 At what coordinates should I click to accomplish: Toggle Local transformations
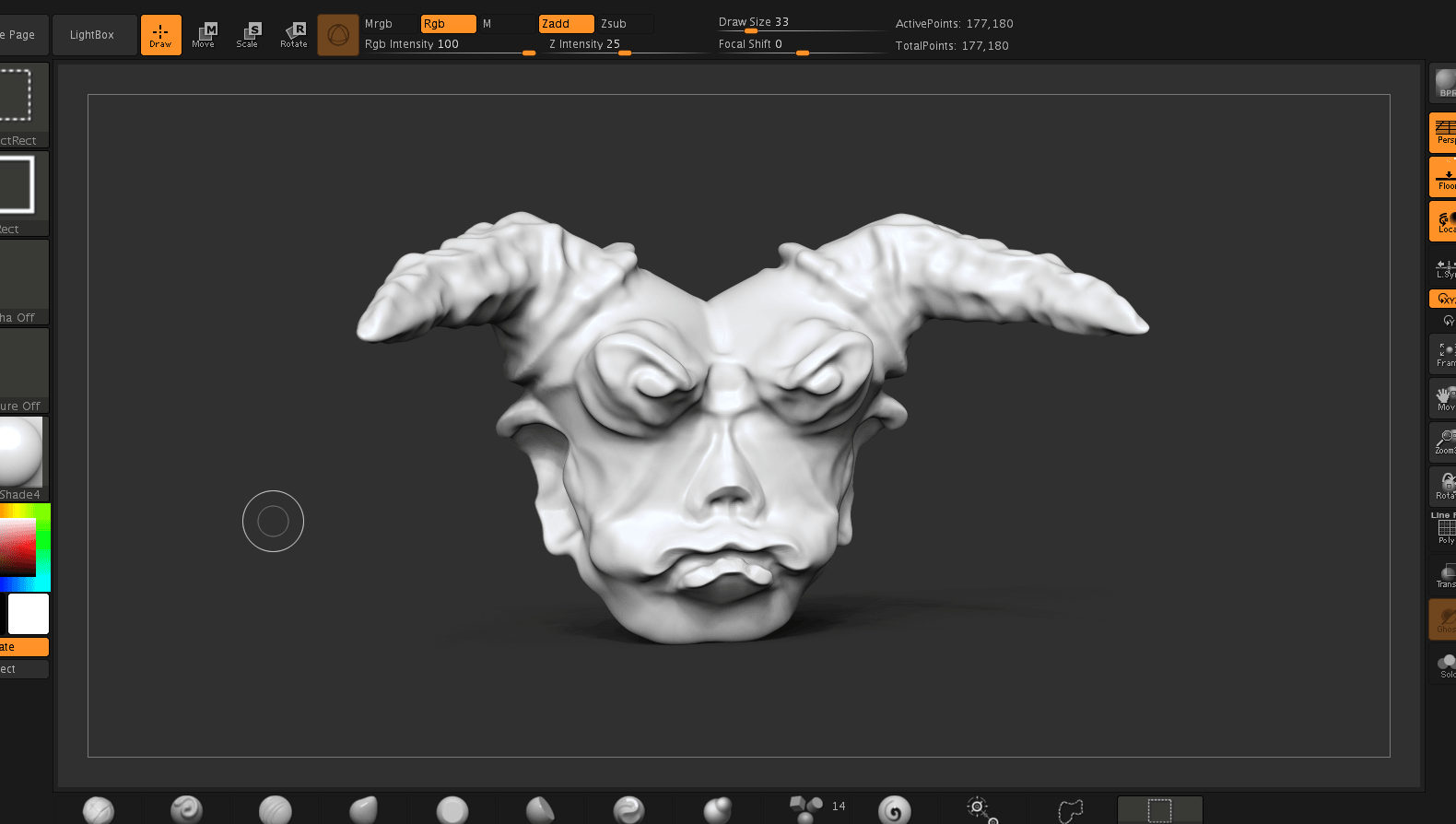[x=1444, y=222]
